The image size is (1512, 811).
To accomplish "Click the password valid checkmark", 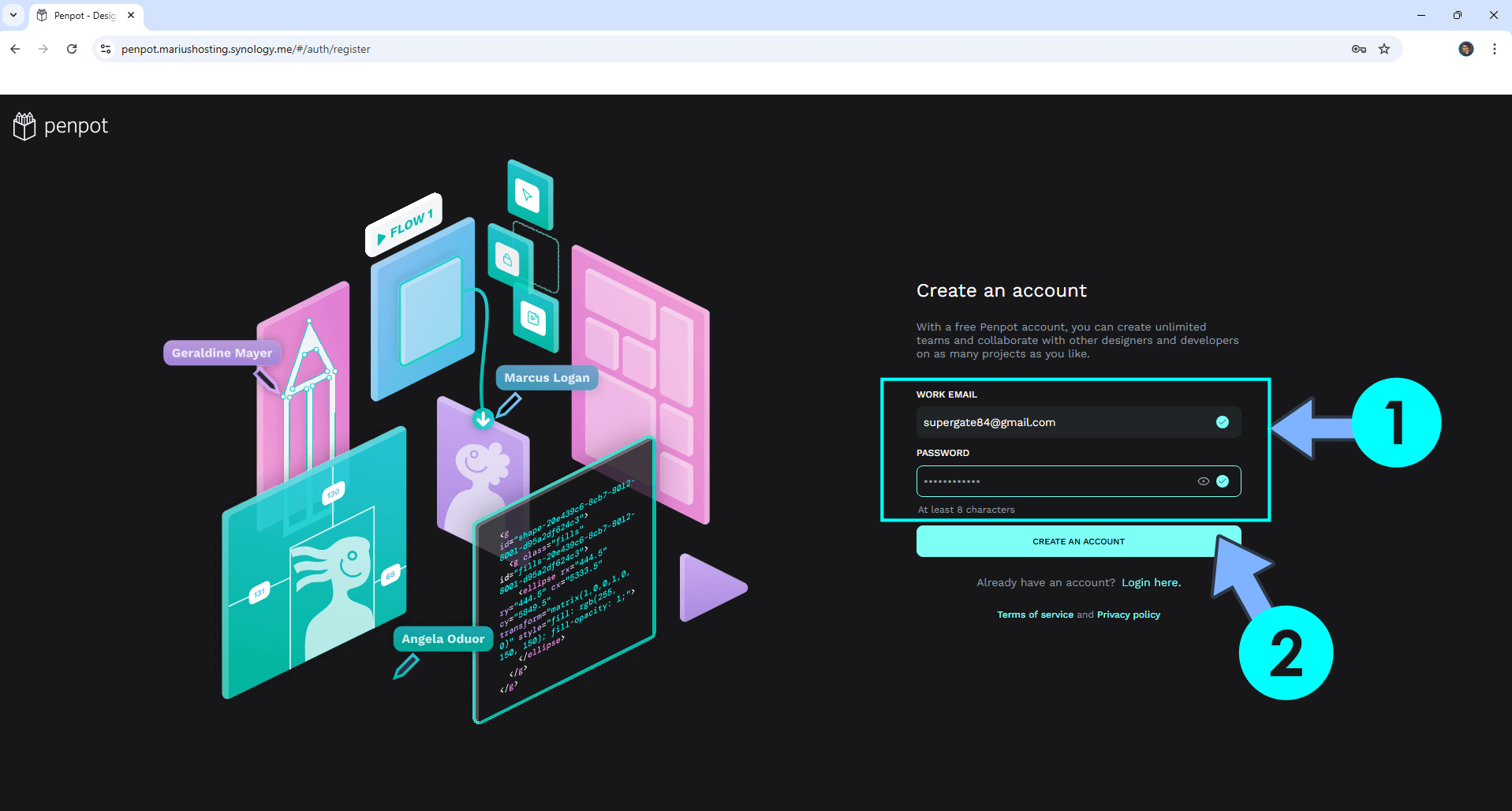I will [x=1223, y=481].
